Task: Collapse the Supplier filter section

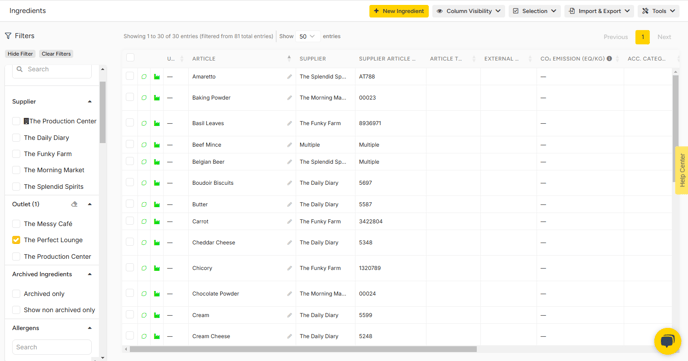Action: pyautogui.click(x=90, y=102)
